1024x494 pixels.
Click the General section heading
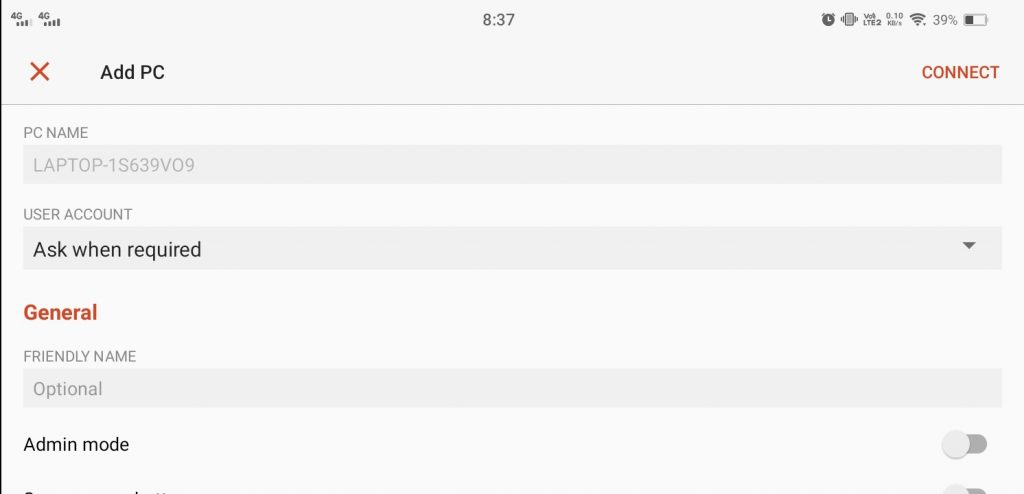[x=60, y=312]
